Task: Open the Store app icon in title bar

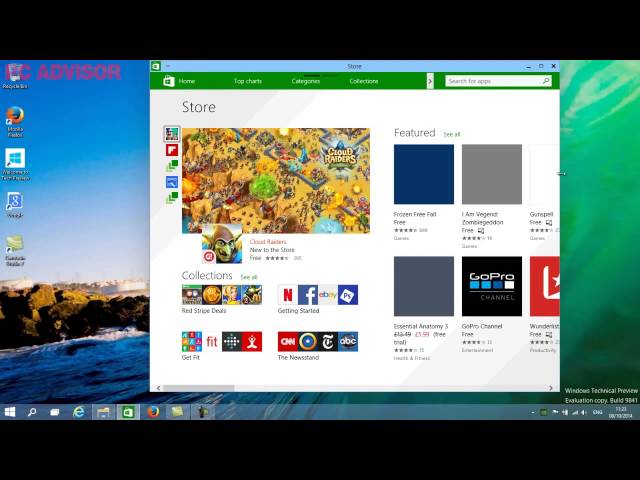Action: pyautogui.click(x=156, y=66)
